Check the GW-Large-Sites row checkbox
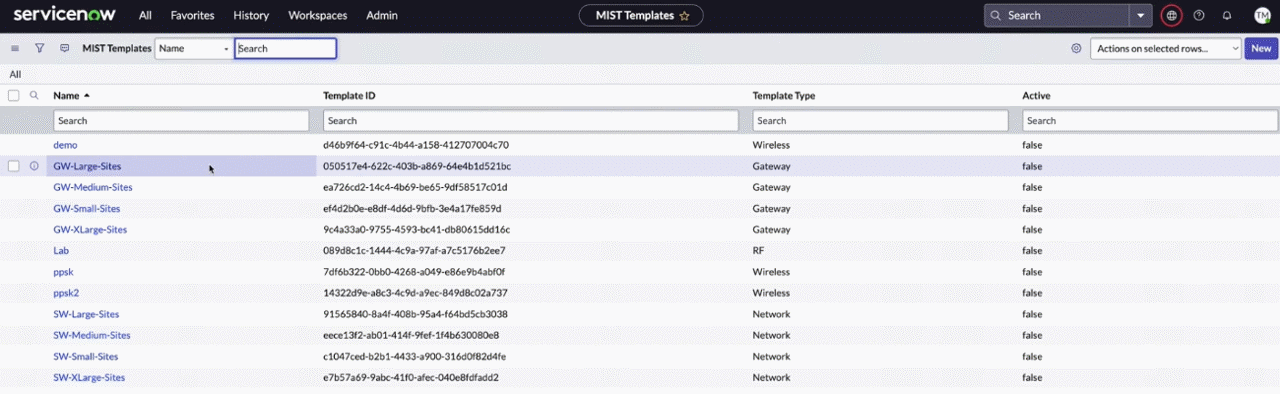Image resolution: width=1280 pixels, height=394 pixels. click(14, 166)
